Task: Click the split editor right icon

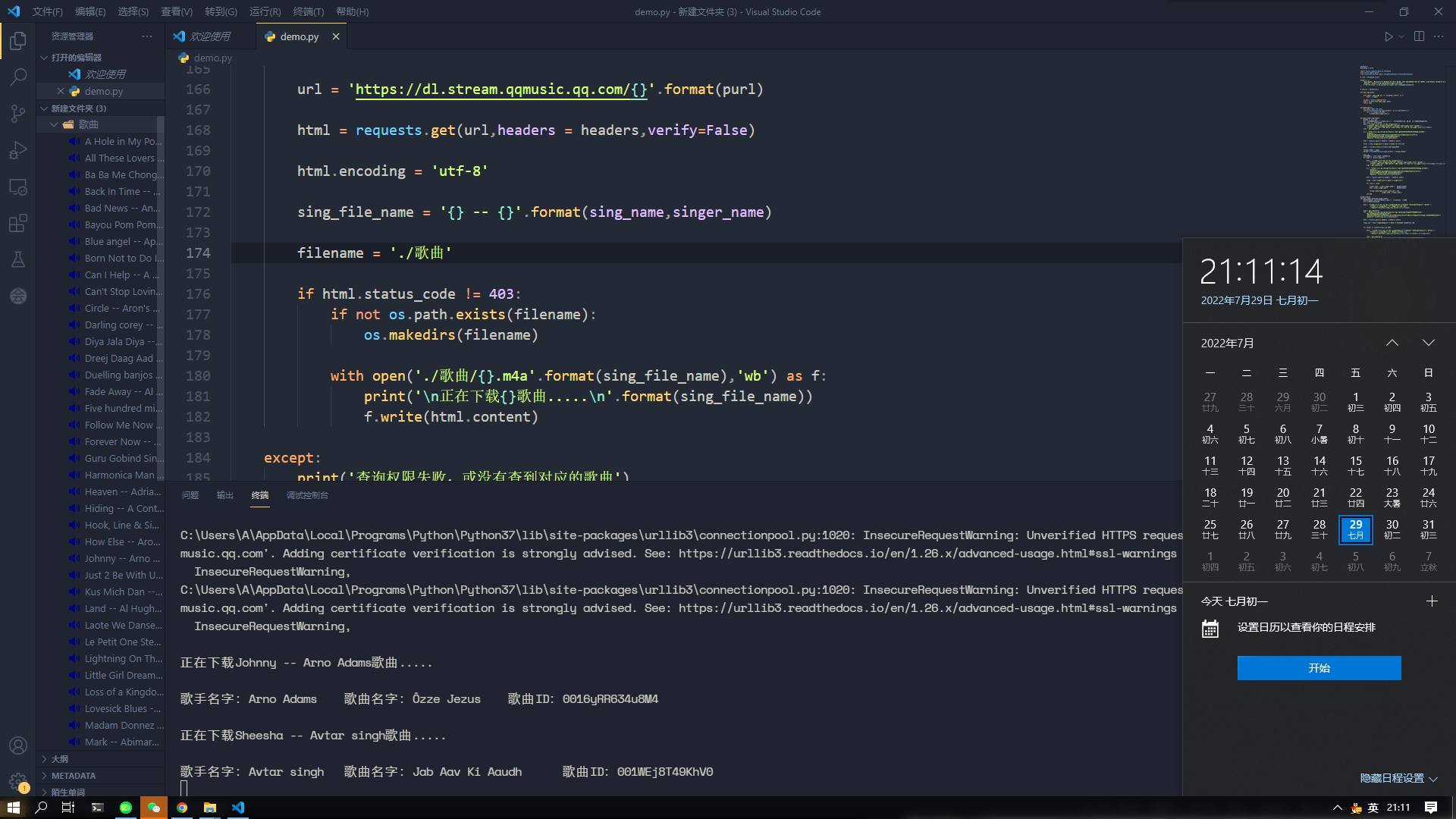Action: [x=1419, y=36]
